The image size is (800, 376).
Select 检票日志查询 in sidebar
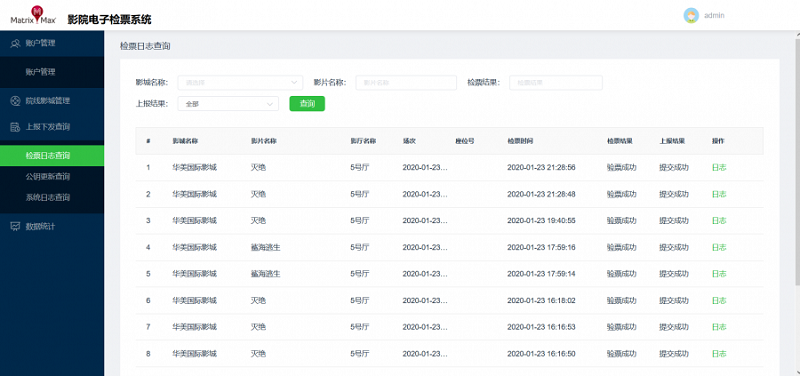tap(52, 156)
